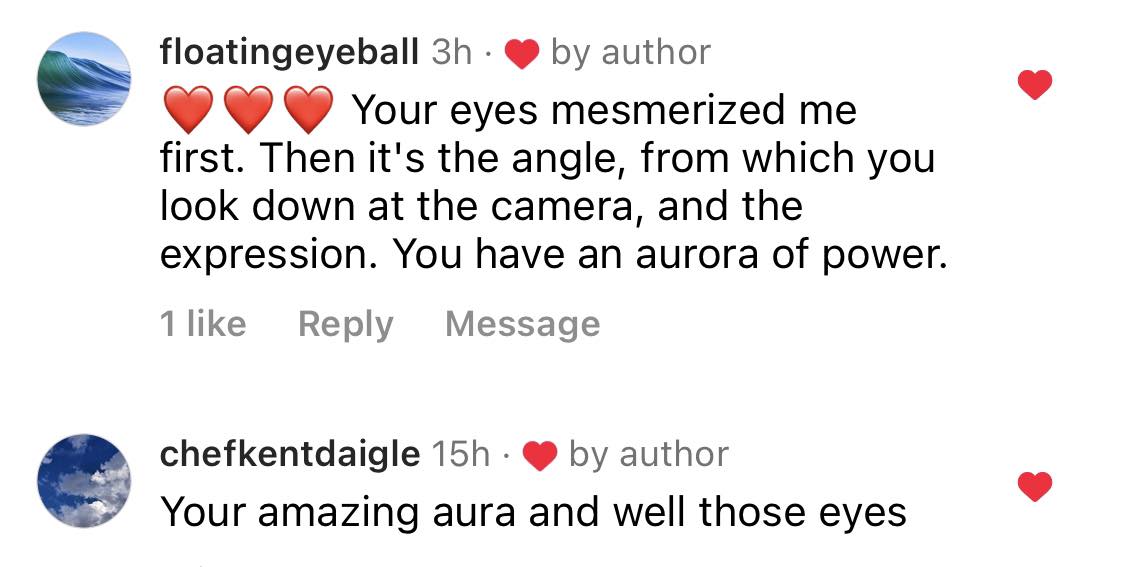Viewport: 1125px width, 567px height.
Task: Unlike floatingeyeball's comment with the right-side heart
Action: tap(1035, 85)
